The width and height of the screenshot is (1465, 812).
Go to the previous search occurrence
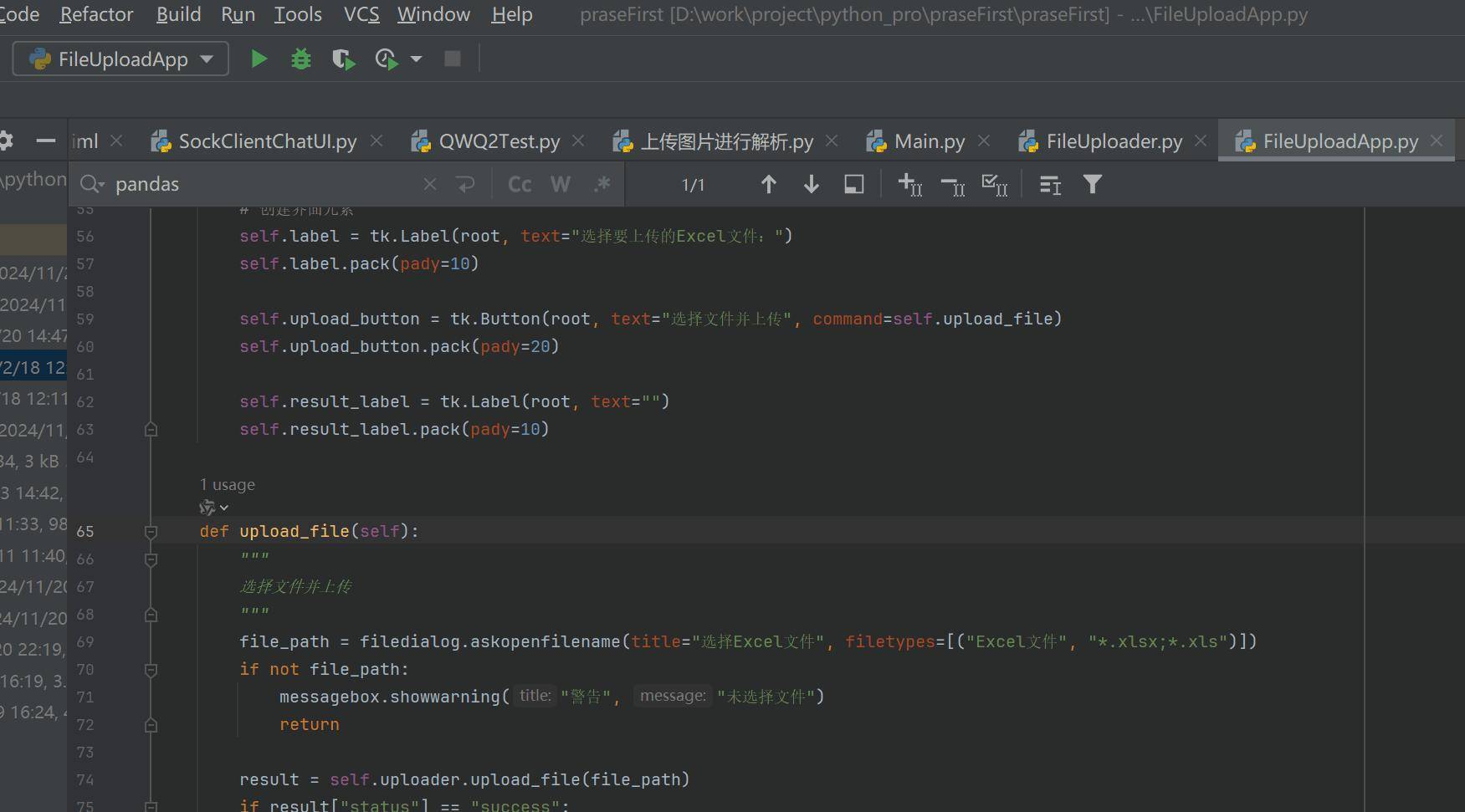pos(768,185)
